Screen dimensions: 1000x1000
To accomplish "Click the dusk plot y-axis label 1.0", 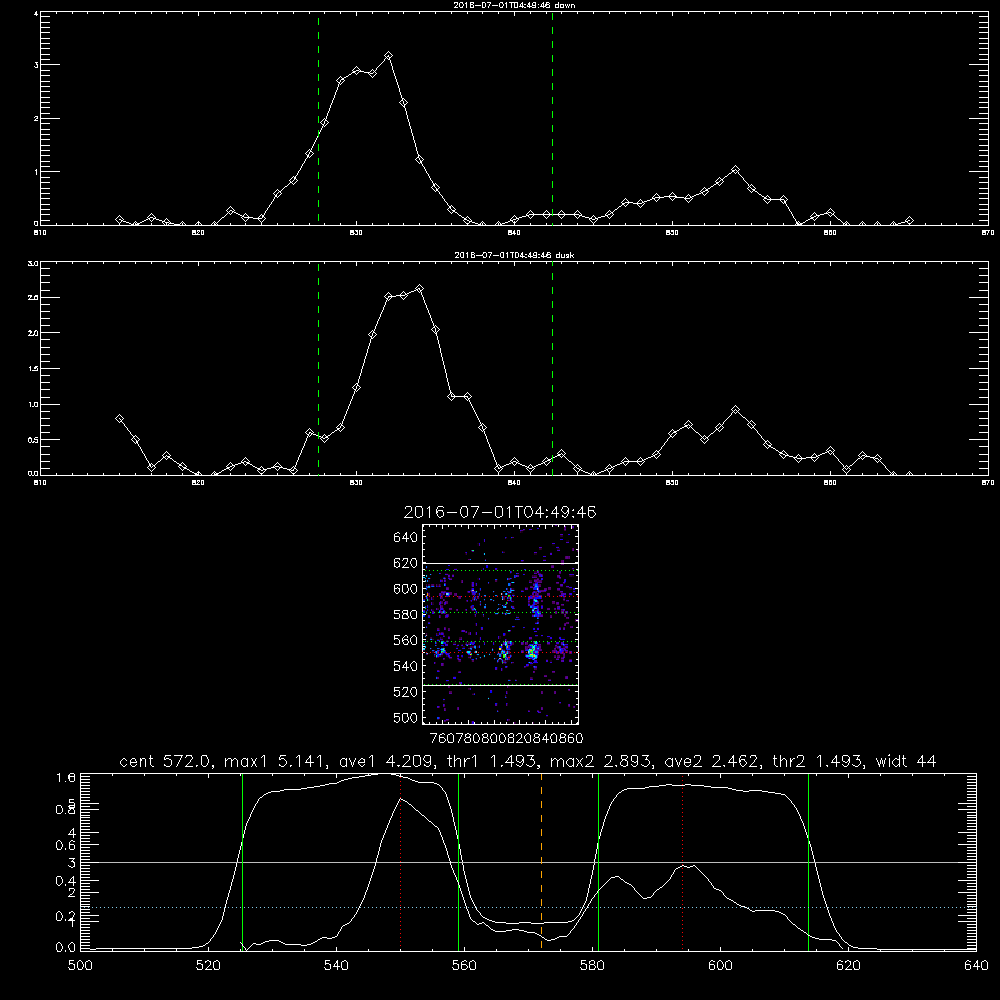I will pos(34,404).
